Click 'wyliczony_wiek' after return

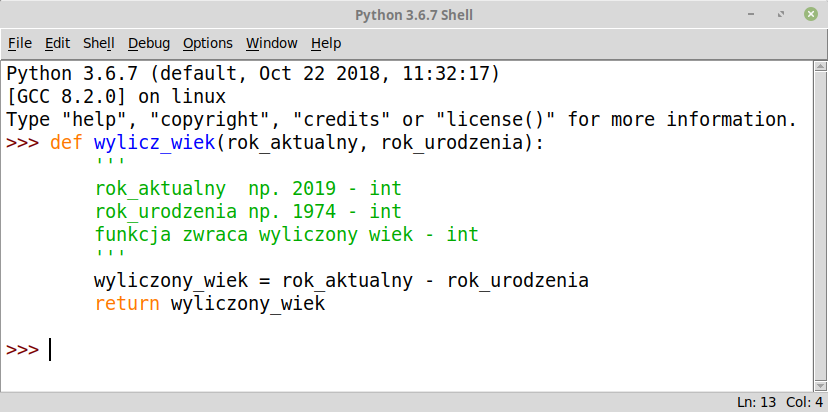click(248, 303)
